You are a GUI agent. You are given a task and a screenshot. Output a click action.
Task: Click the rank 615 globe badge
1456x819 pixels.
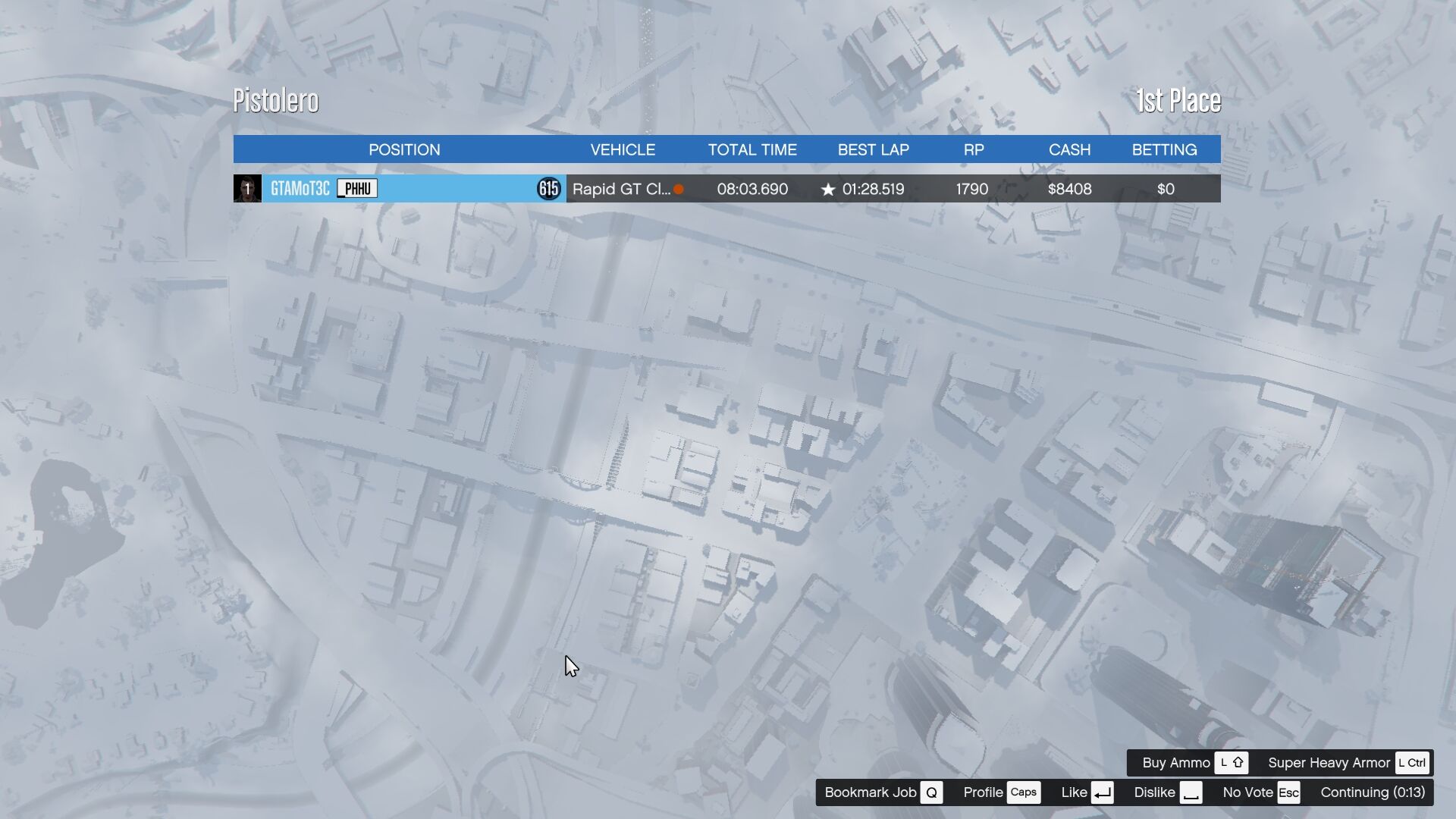(x=549, y=189)
